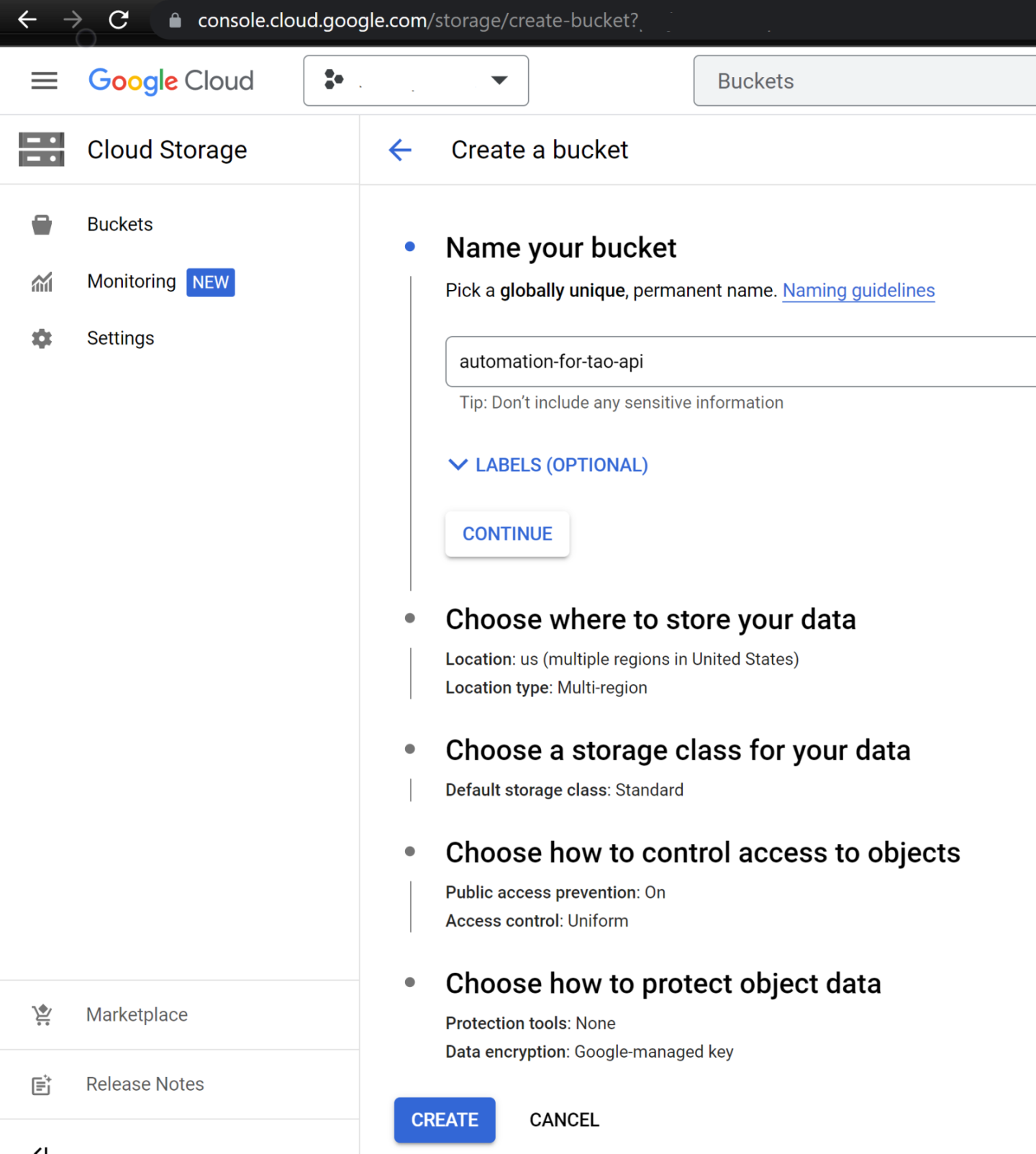Expand the Labels (Optional) section
1036x1154 pixels.
[548, 465]
